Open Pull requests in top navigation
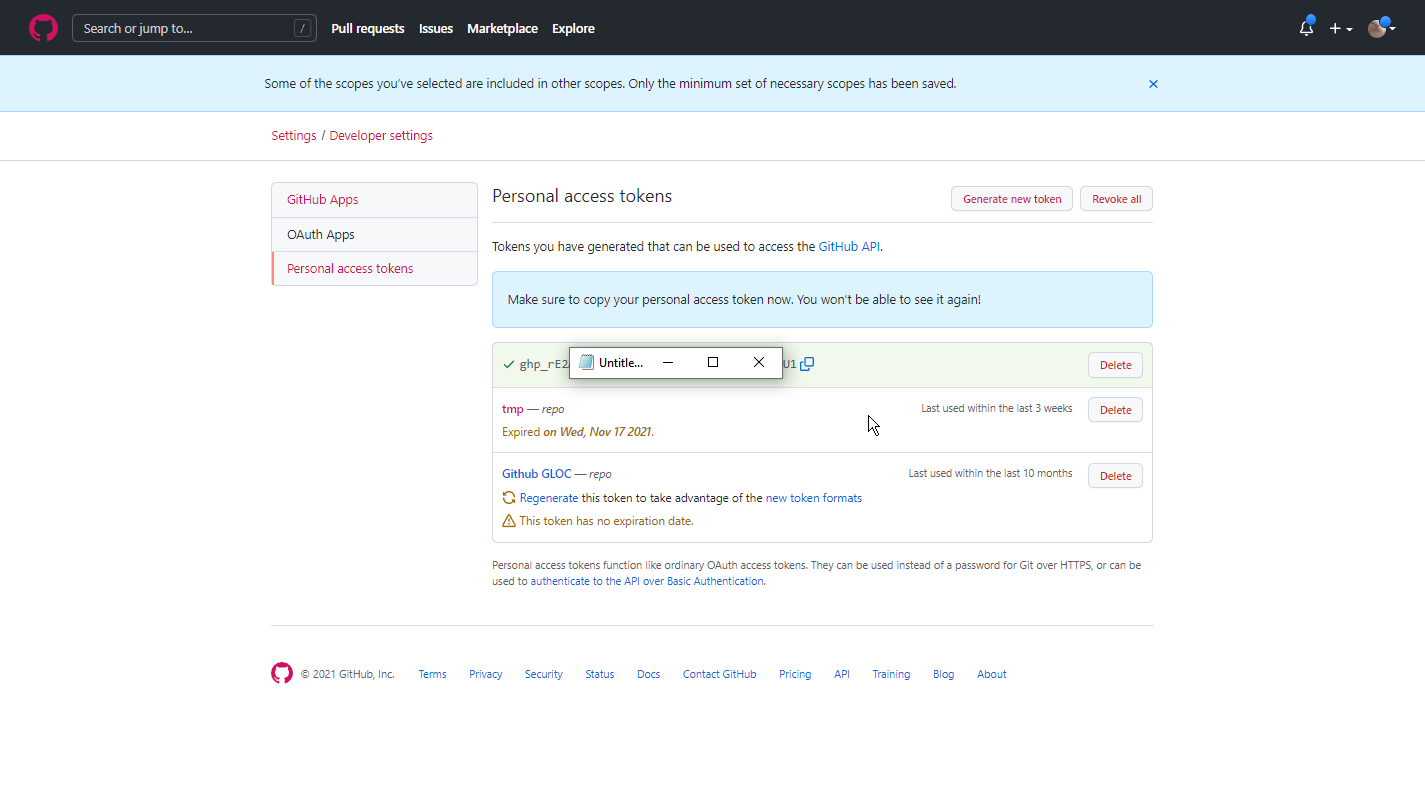This screenshot has height=785, width=1425. [367, 29]
